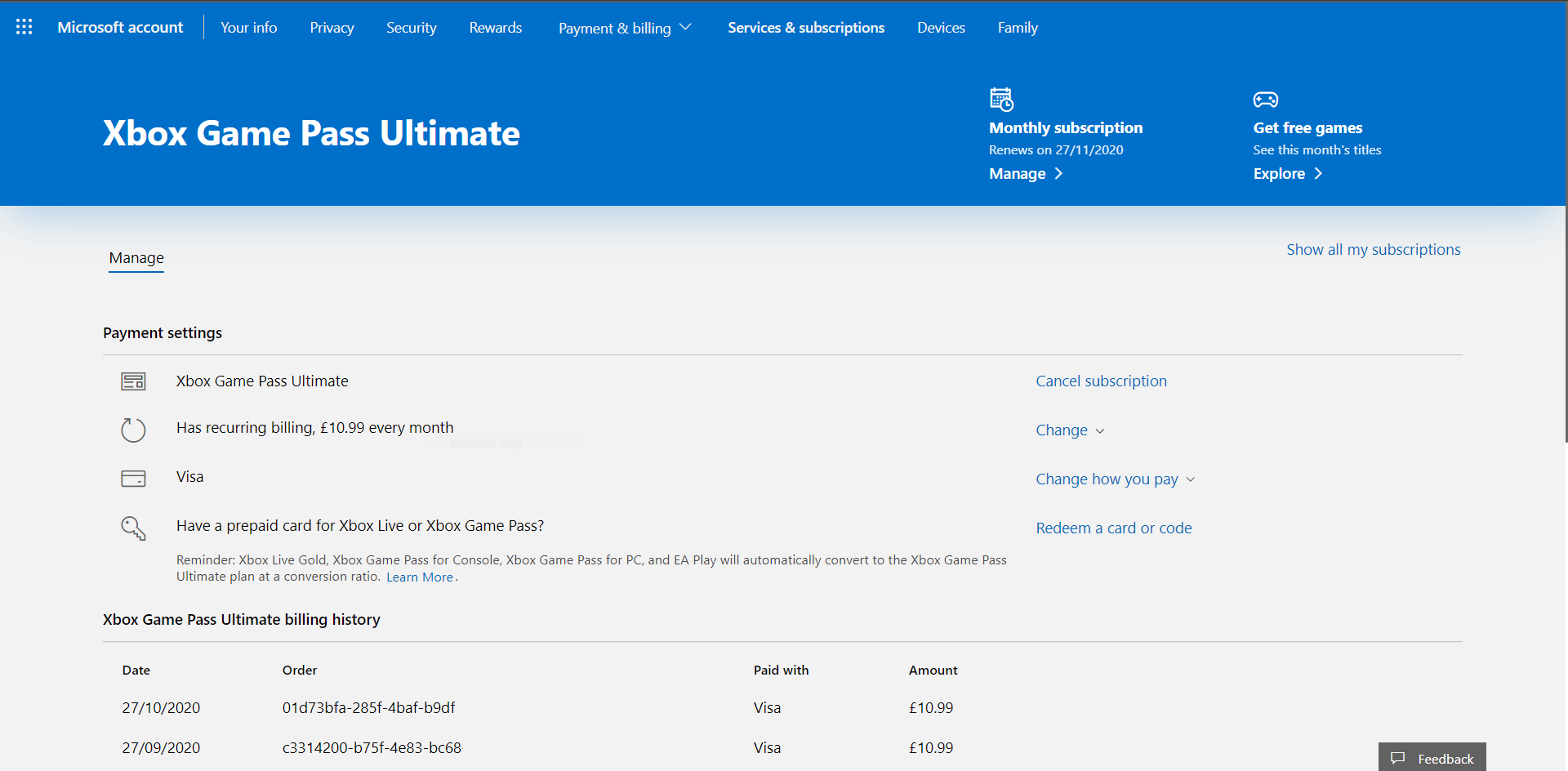
Task: Expand the Payment & billing menu
Action: point(625,28)
